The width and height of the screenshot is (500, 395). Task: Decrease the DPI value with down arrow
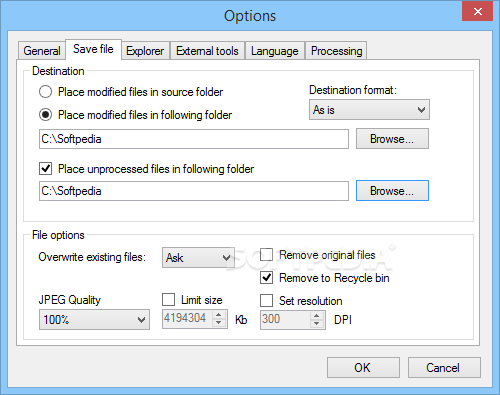pos(317,323)
